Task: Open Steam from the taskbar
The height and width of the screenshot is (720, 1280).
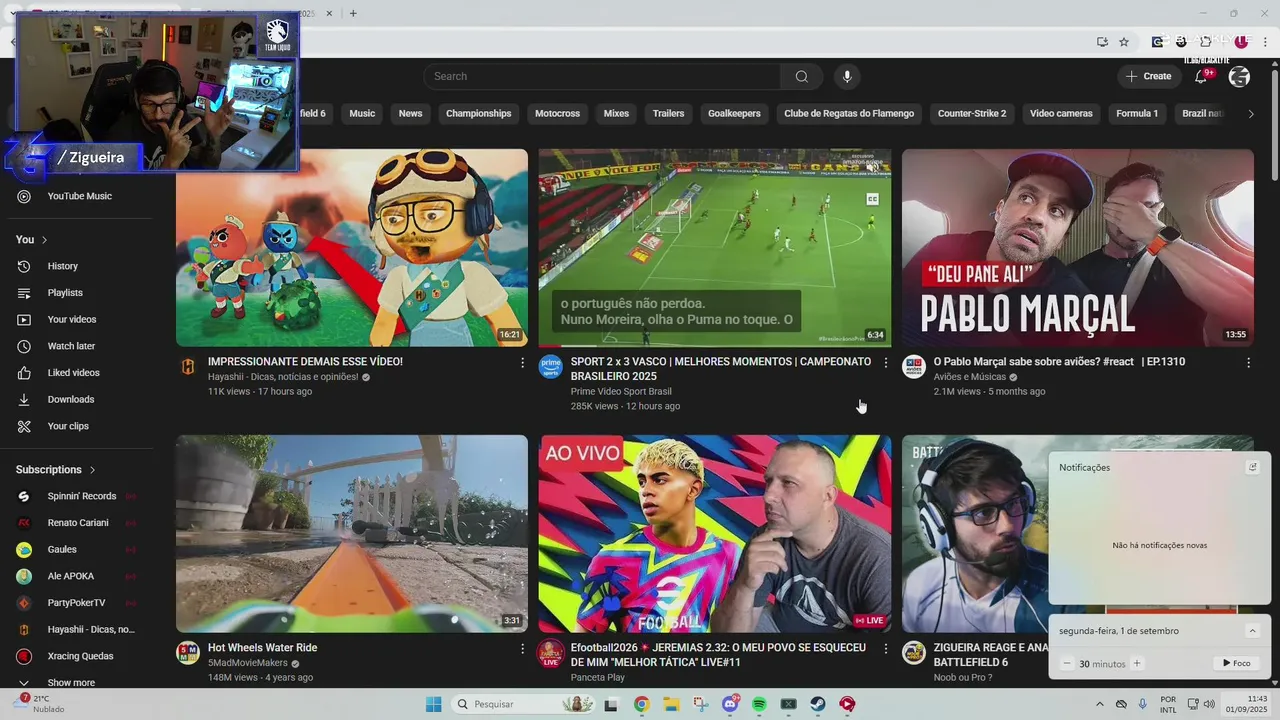Action: coord(818,704)
